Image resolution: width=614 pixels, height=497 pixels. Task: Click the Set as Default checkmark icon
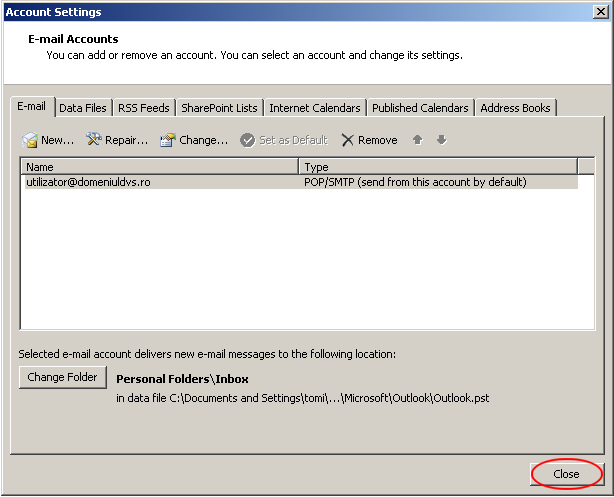pos(247,140)
